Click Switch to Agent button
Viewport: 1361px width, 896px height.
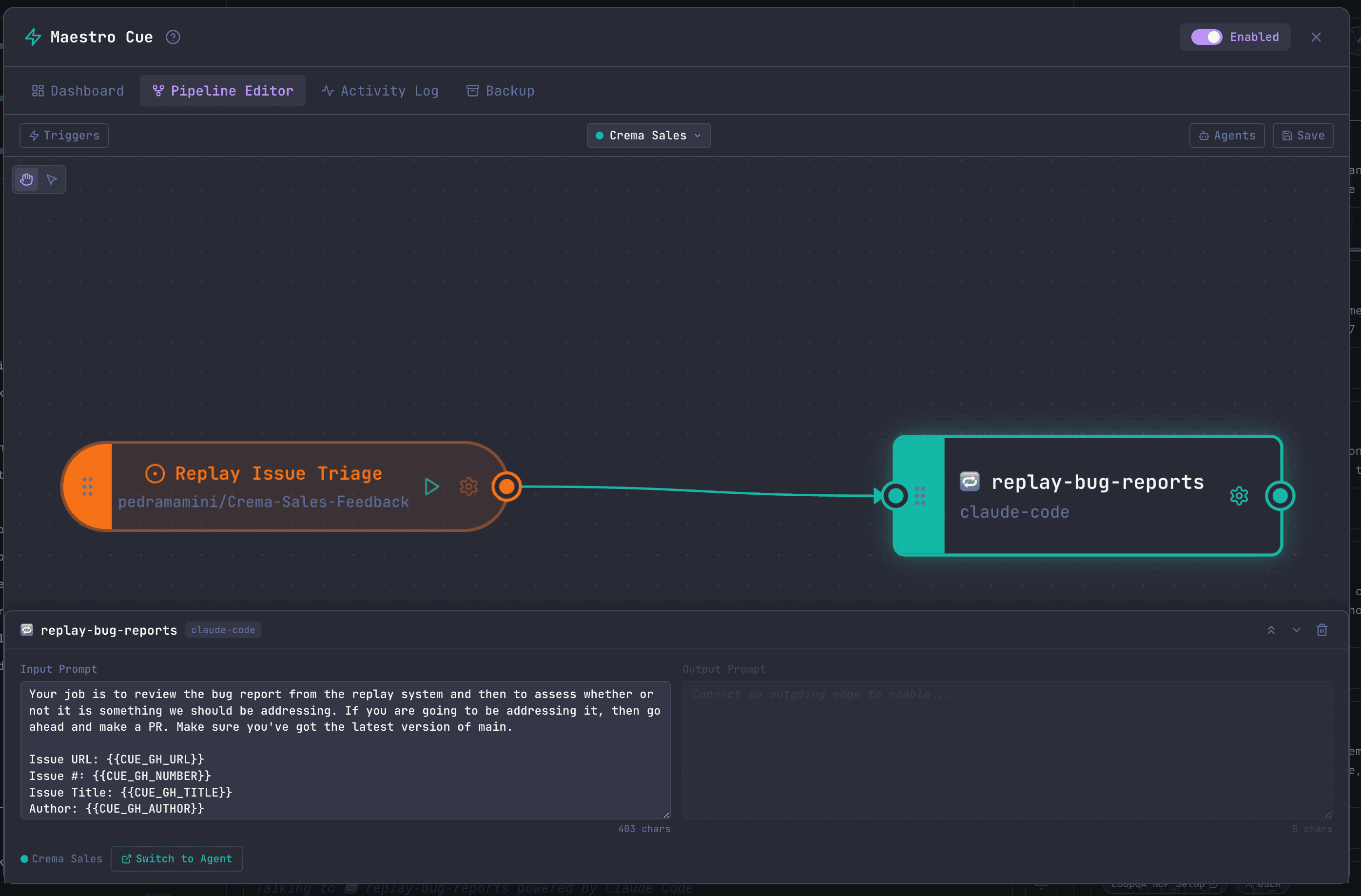click(176, 859)
